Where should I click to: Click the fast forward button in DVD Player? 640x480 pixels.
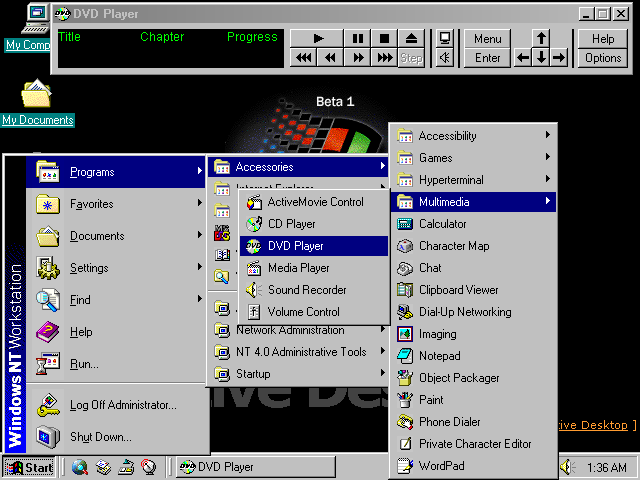357,58
